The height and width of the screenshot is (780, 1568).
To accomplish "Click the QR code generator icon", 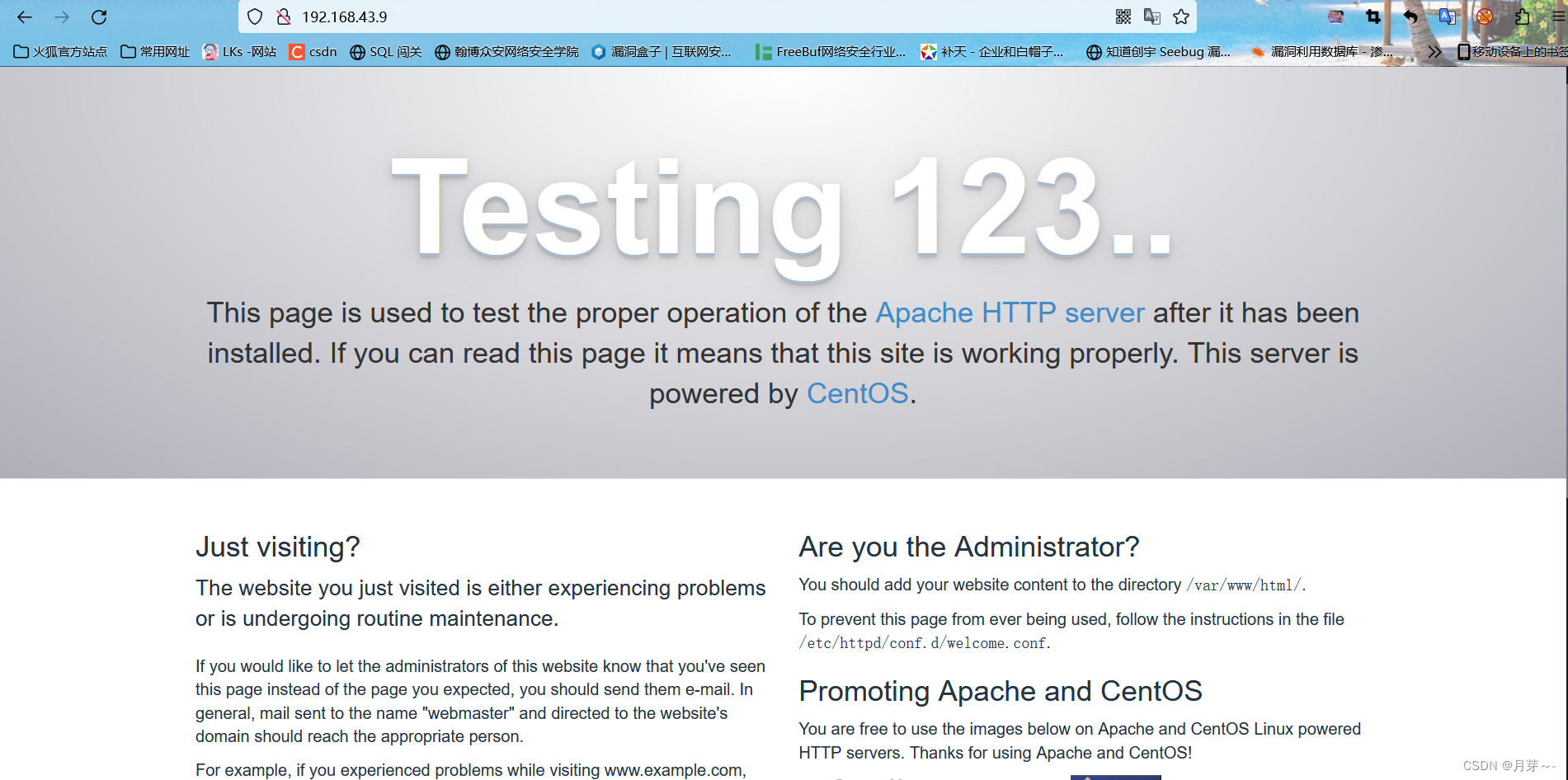I will tap(1123, 16).
